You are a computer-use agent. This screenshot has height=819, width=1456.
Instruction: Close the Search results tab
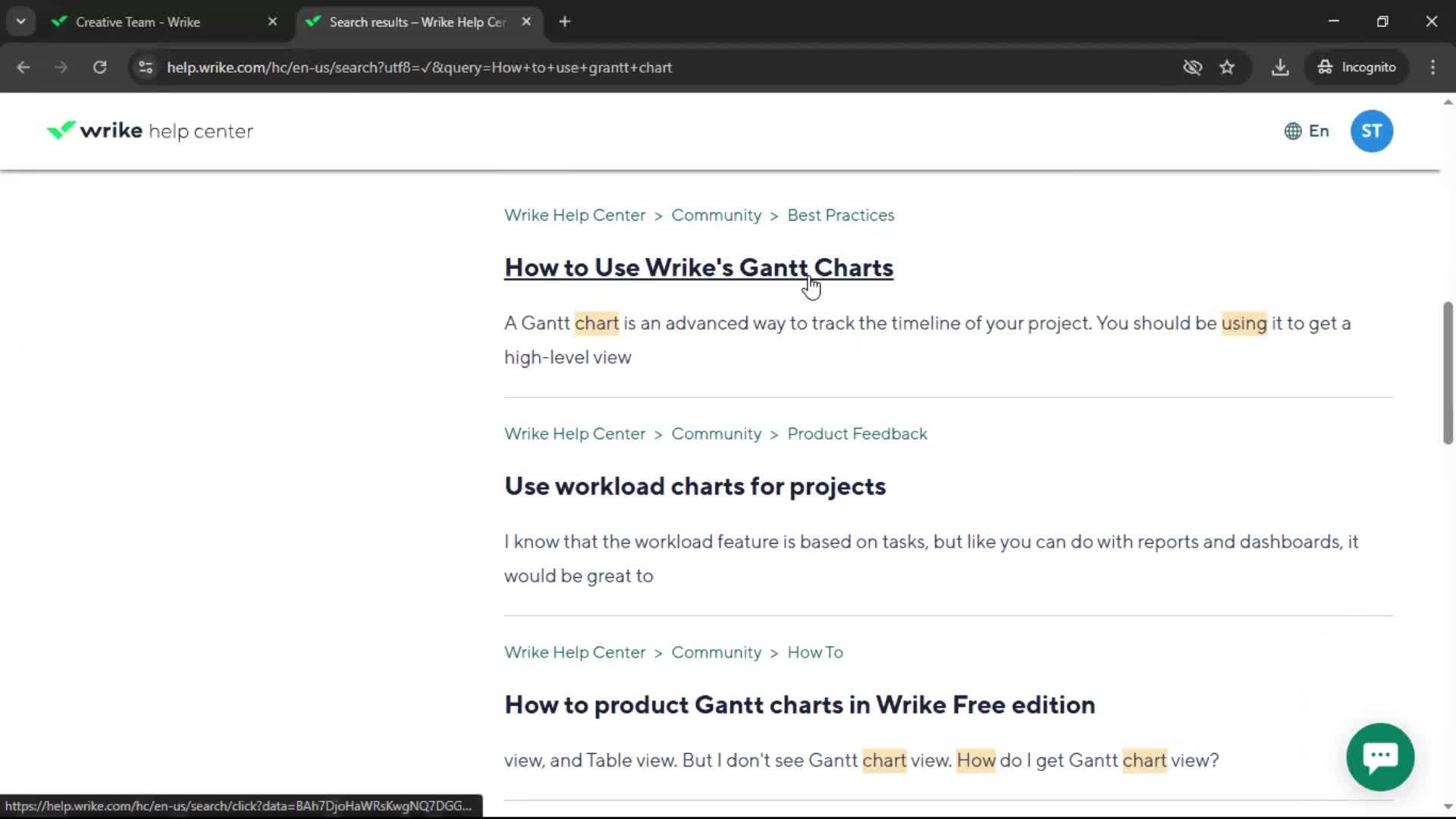[x=526, y=22]
